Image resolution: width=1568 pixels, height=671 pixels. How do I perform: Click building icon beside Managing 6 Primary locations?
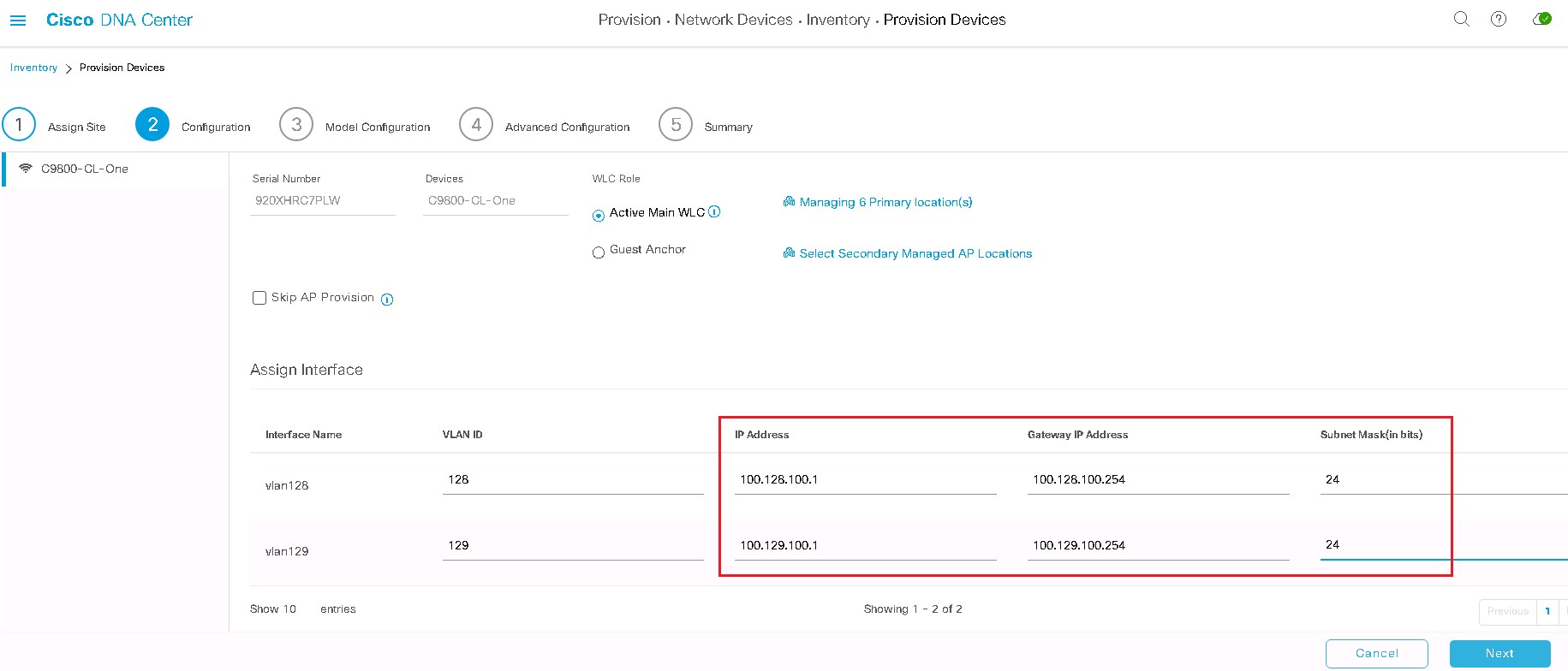[x=790, y=201]
